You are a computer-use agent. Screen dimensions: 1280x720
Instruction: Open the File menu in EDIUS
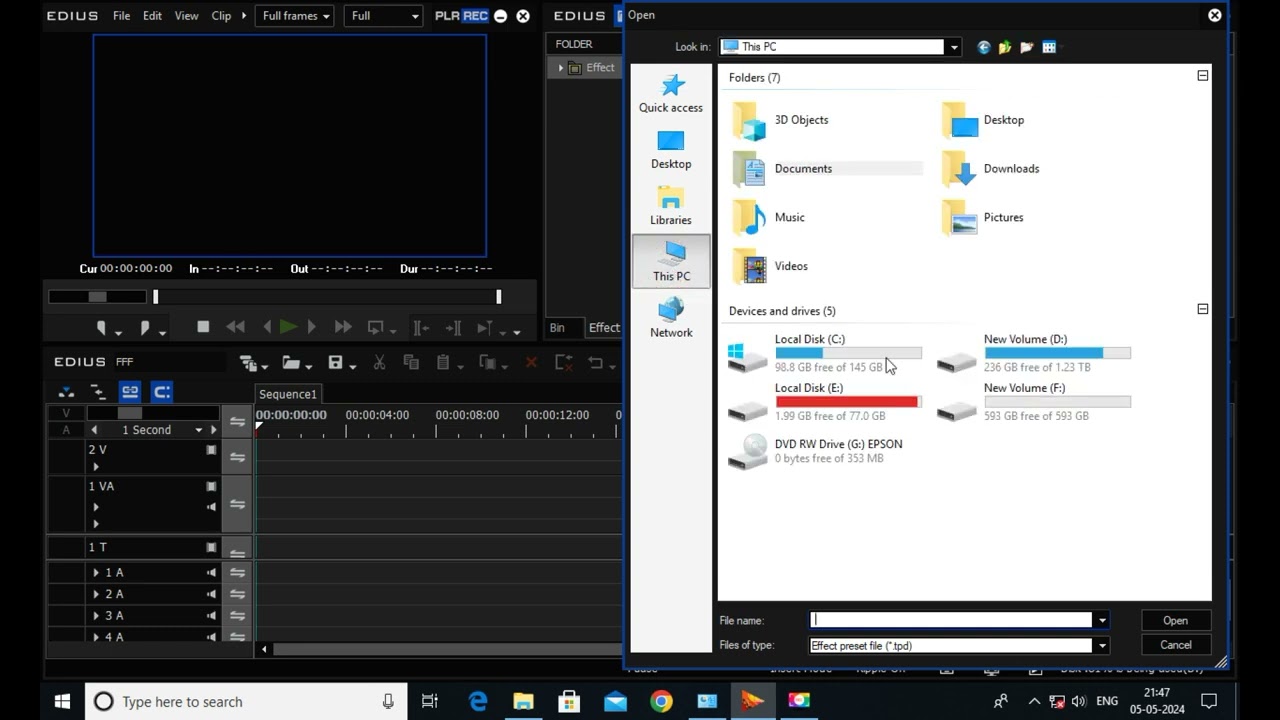tap(121, 16)
